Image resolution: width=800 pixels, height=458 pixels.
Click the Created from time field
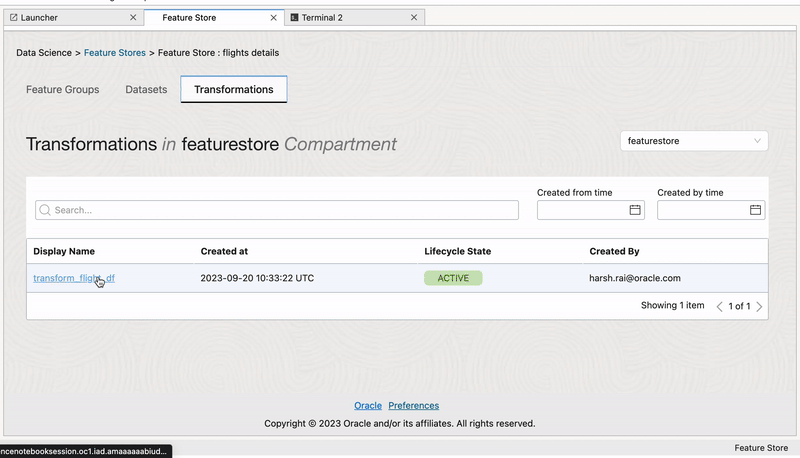[591, 210]
